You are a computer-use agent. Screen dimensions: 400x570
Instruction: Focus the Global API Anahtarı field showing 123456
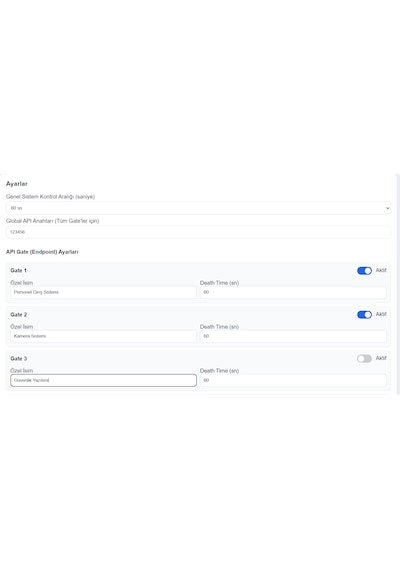coord(199,232)
